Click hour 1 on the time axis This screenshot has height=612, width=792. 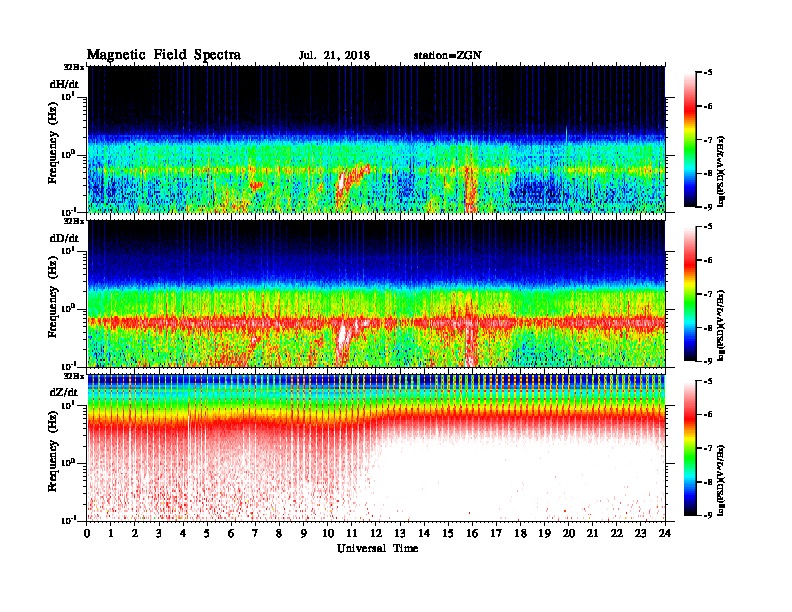click(x=111, y=534)
